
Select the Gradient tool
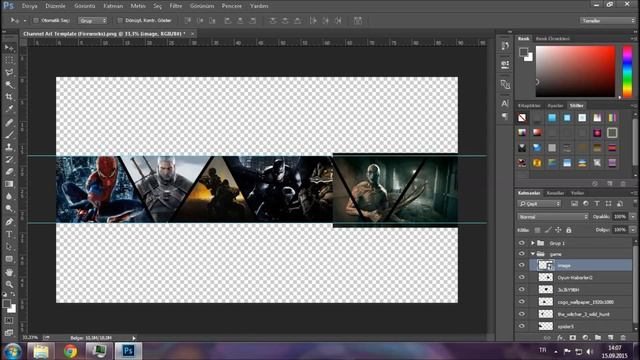[x=9, y=184]
